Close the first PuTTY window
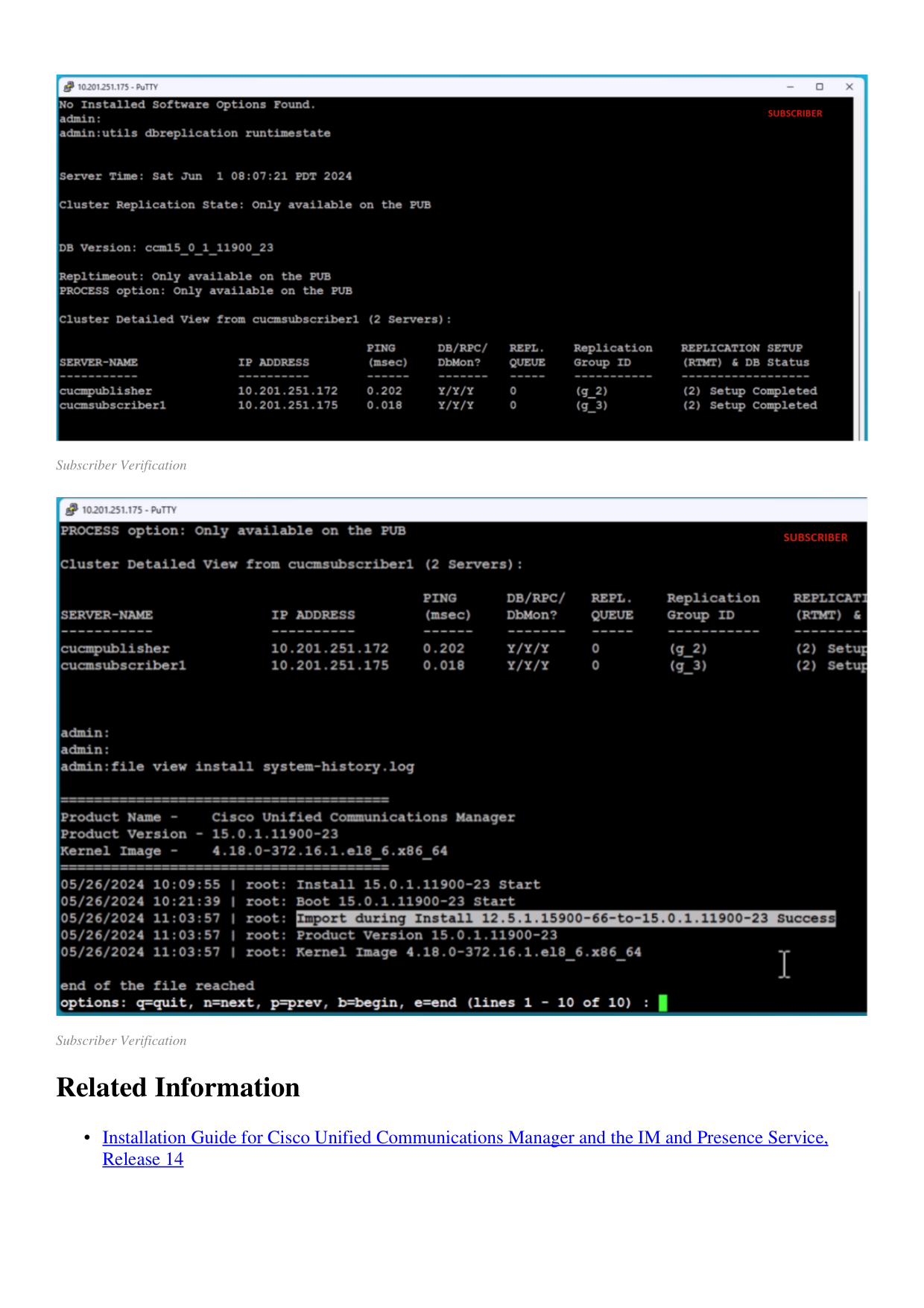Screen dimensions: 924x1308 click(x=849, y=86)
